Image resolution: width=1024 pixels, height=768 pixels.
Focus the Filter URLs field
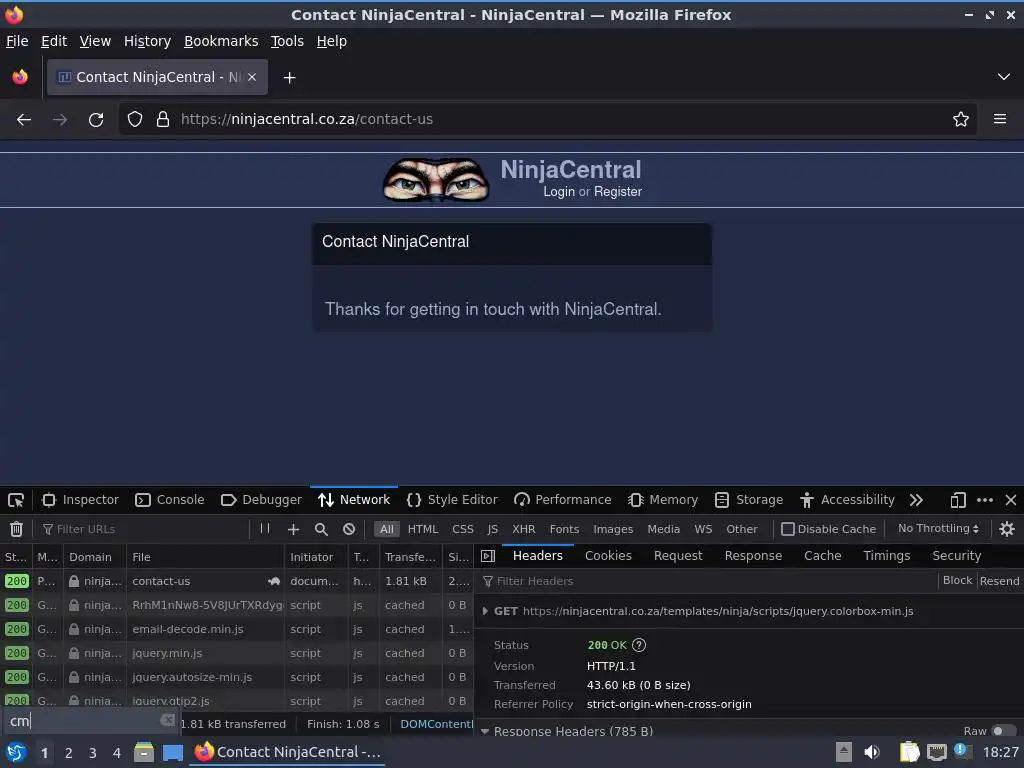[145, 529]
